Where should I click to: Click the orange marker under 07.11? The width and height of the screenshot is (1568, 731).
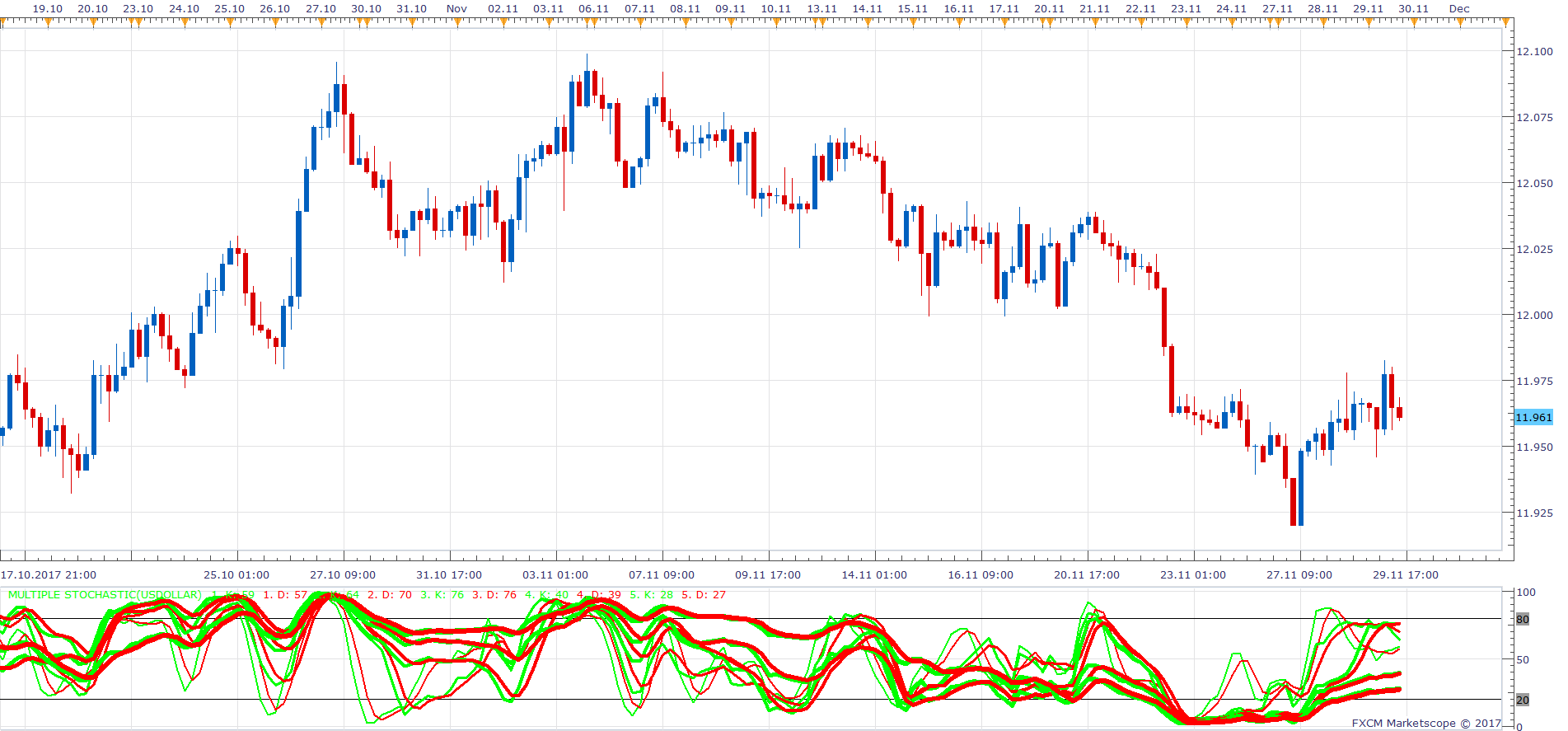pos(640,22)
